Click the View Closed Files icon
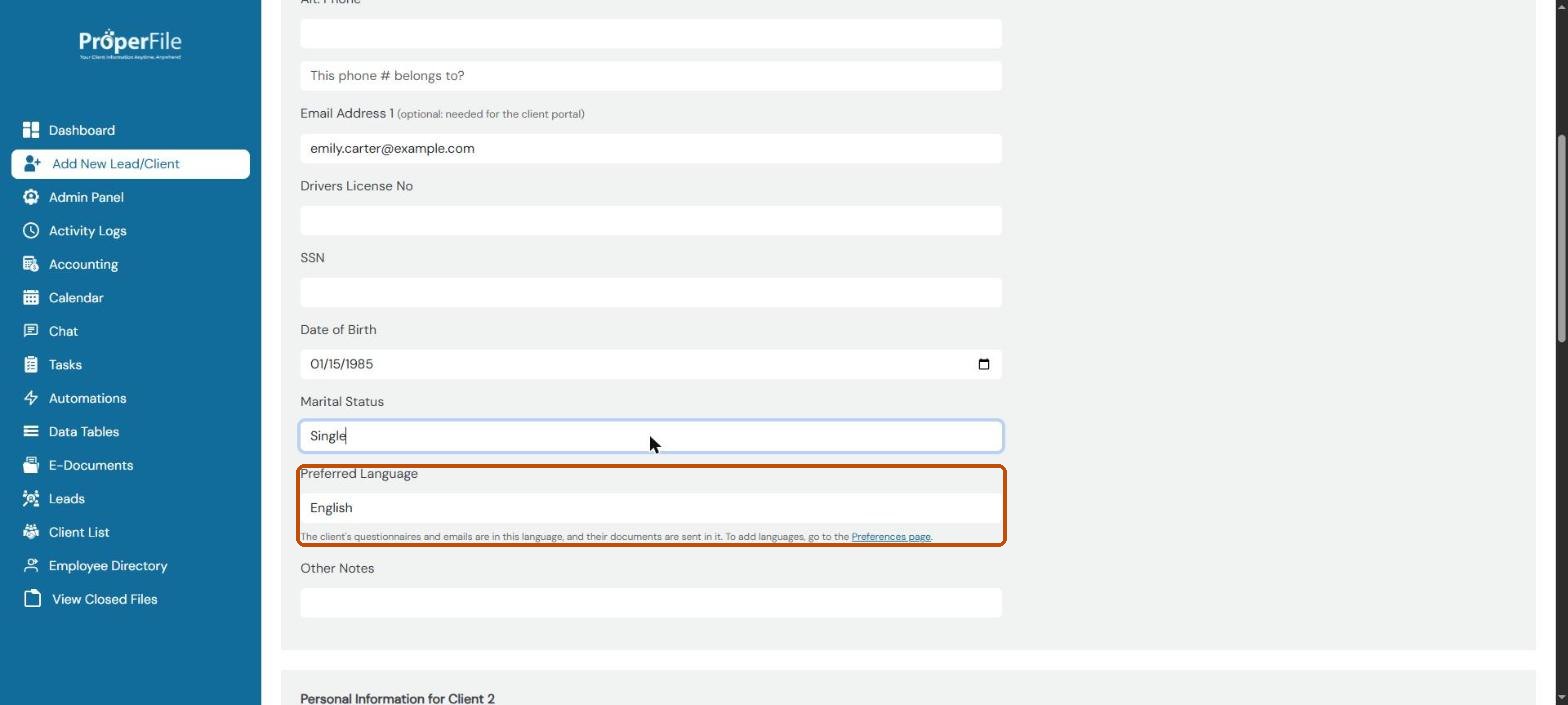1568x705 pixels. pos(32,599)
